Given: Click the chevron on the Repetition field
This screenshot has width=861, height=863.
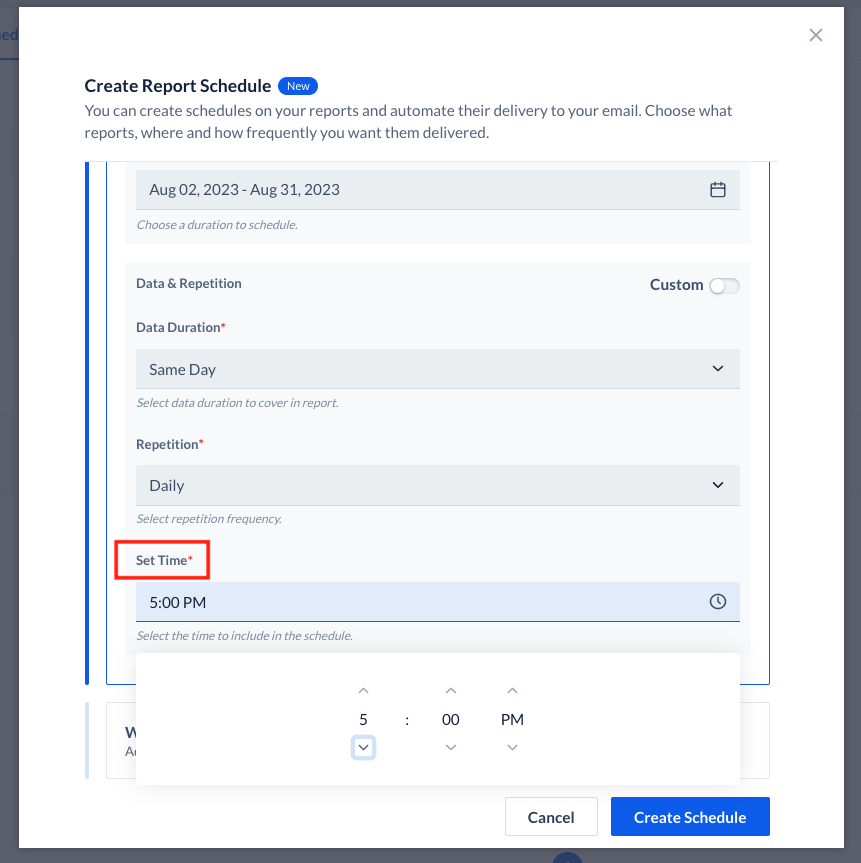Looking at the screenshot, I should tap(717, 485).
